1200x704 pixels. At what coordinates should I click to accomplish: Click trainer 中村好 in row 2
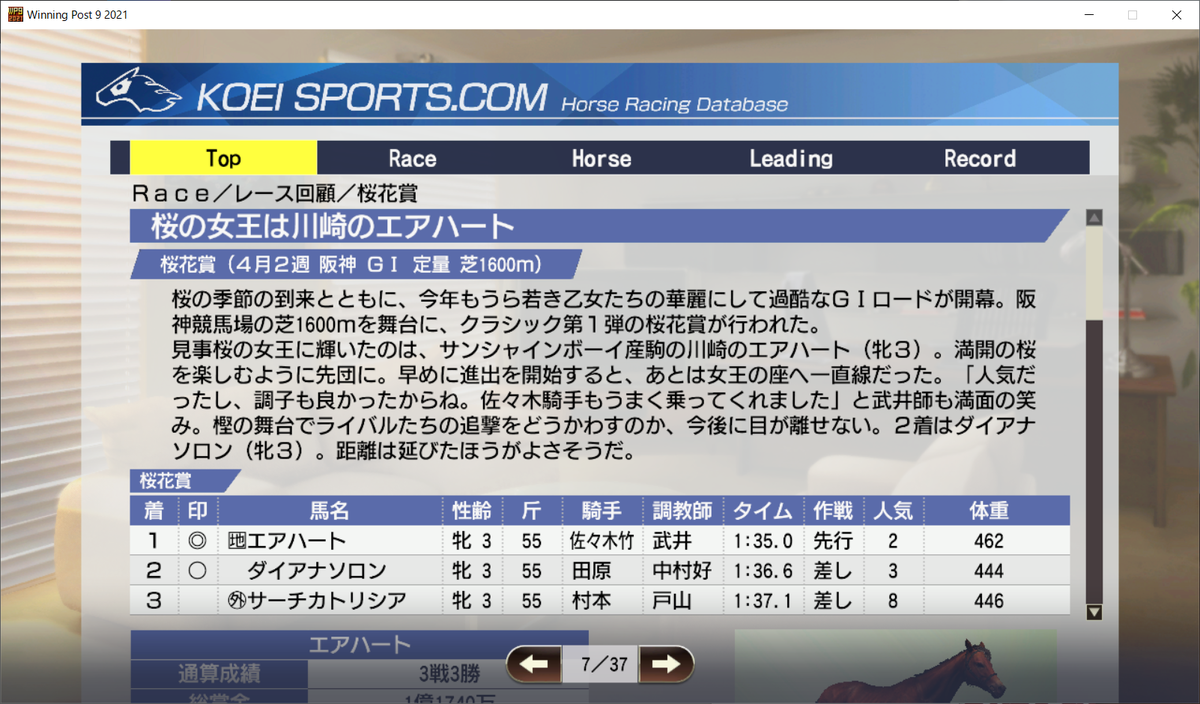coord(682,571)
